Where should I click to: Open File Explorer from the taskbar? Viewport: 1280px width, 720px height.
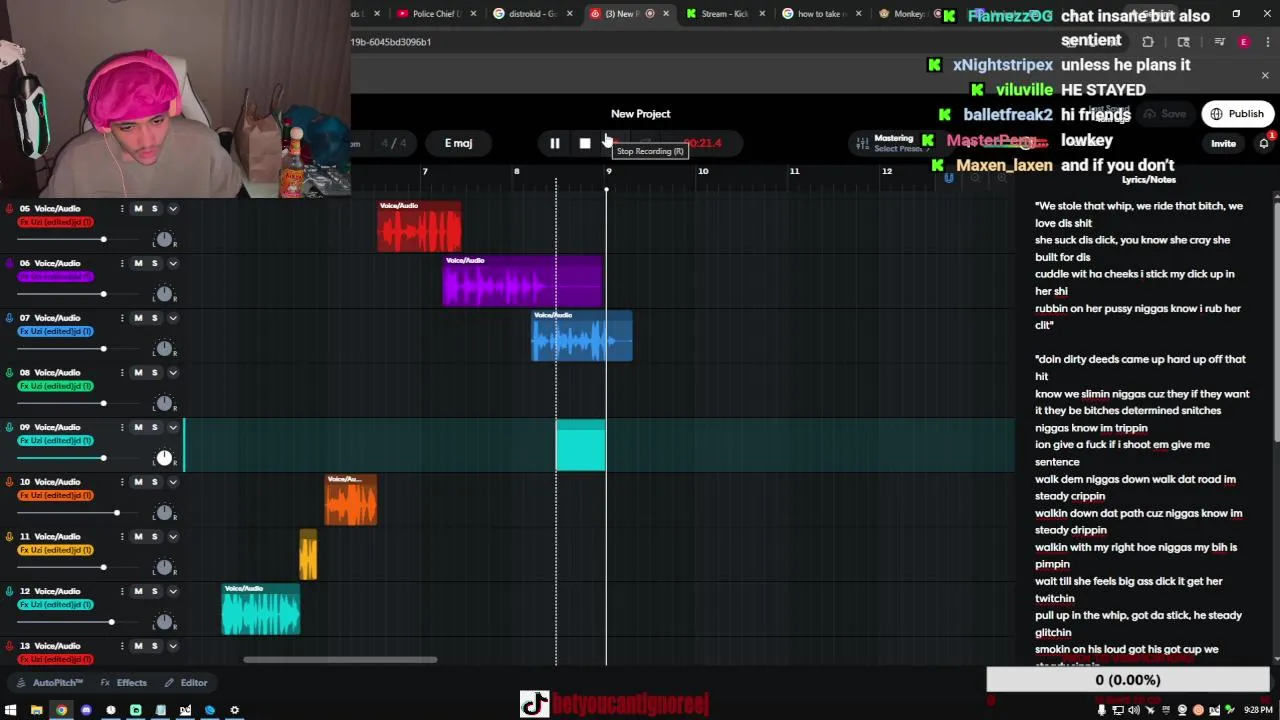pos(37,710)
